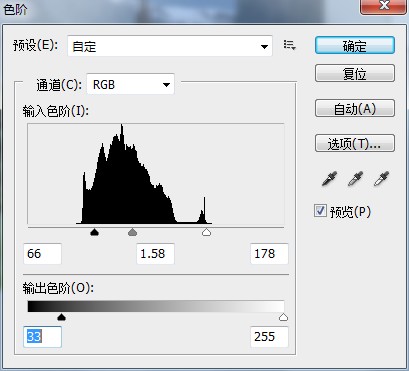Click the output shadow field showing 33
The image size is (409, 371).
coord(42,337)
